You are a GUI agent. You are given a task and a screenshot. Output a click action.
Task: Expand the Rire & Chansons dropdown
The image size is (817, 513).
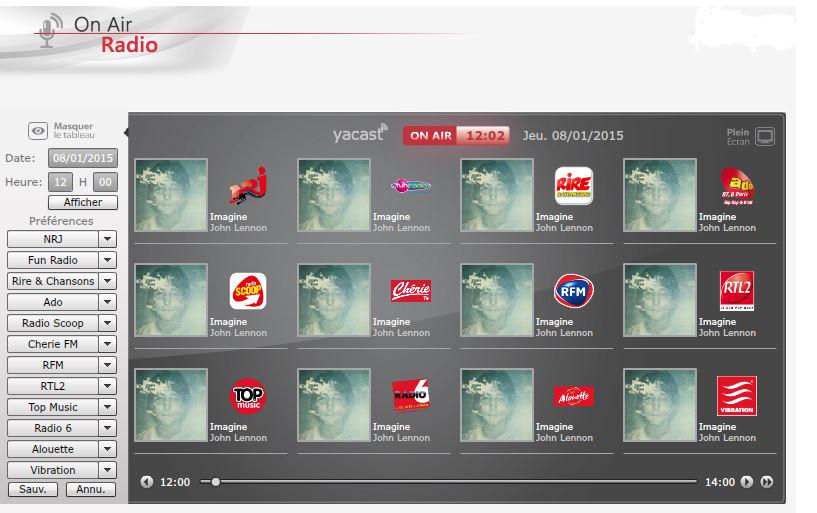pyautogui.click(x=107, y=281)
